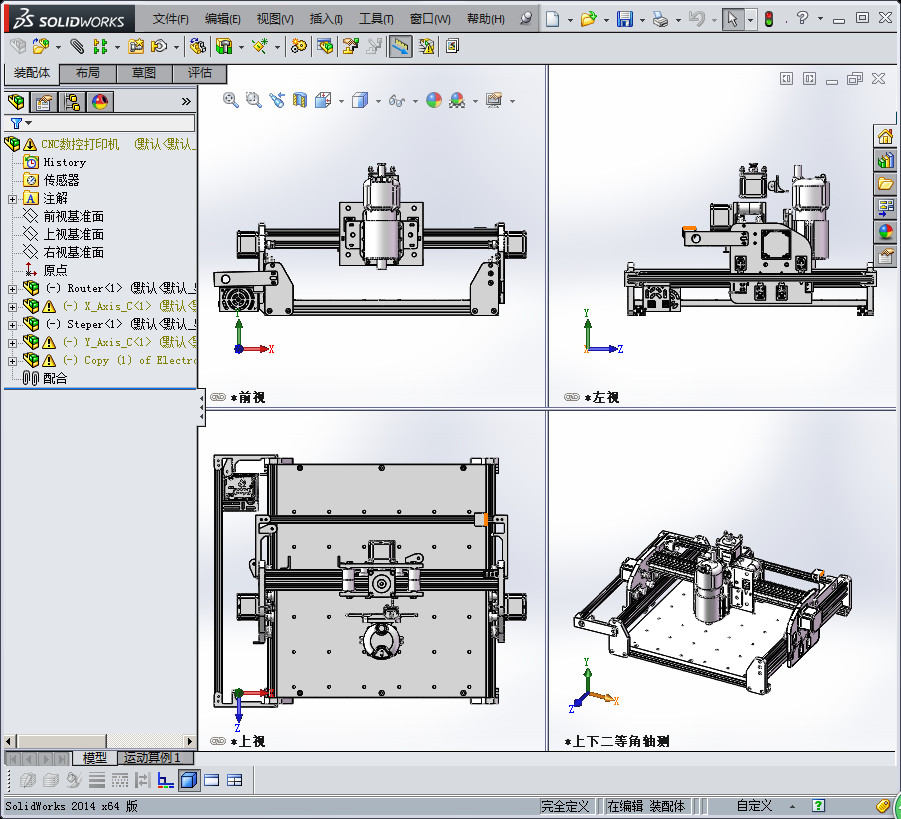This screenshot has height=819, width=901.
Task: Click Move Component icon
Action: click(x=159, y=46)
